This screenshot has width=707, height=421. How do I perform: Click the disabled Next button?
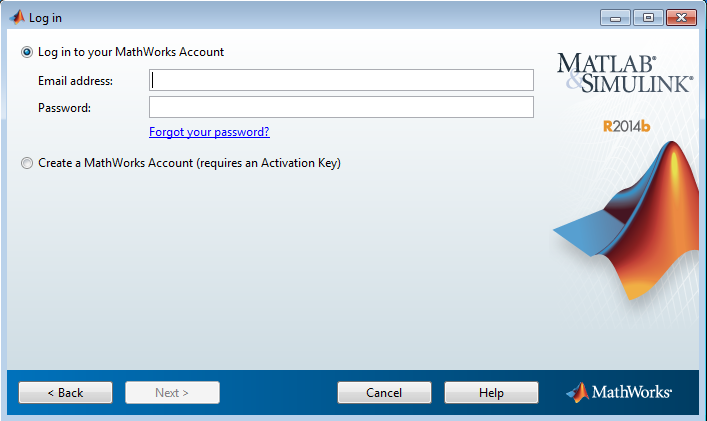pyautogui.click(x=172, y=393)
